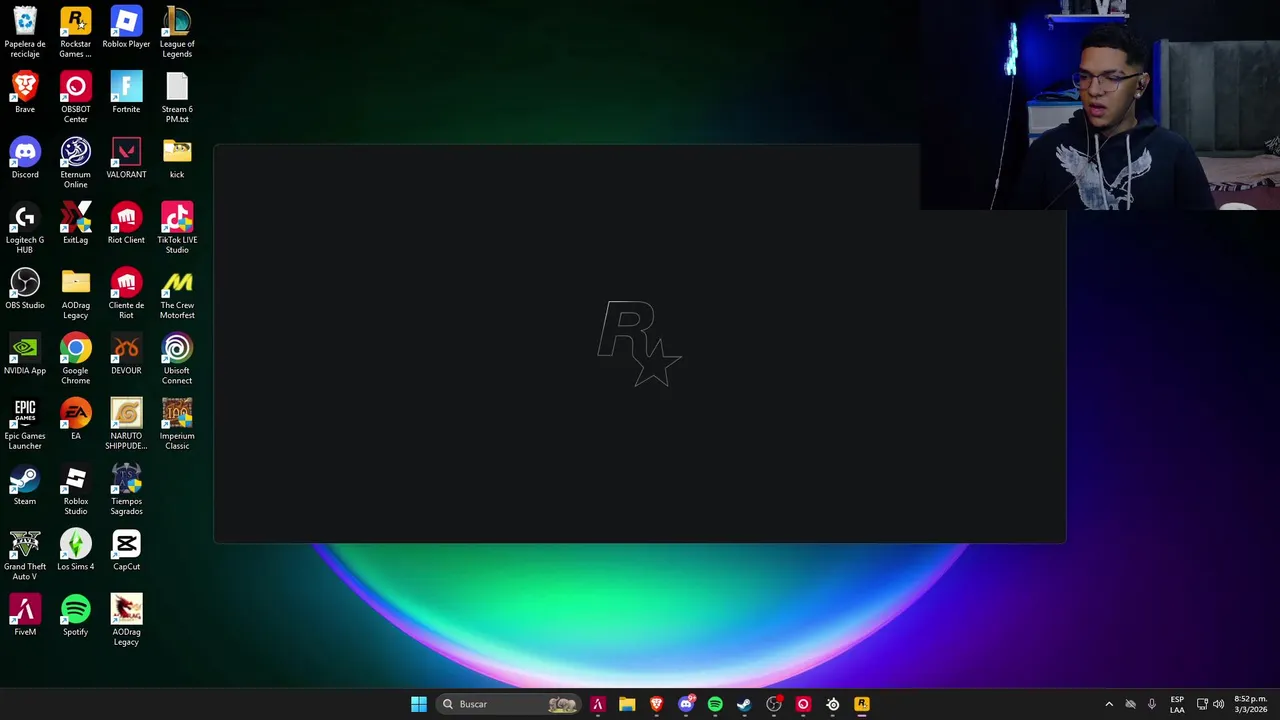Open OBSBOT Center desktop icon
Image resolution: width=1280 pixels, height=720 pixels.
[x=75, y=97]
